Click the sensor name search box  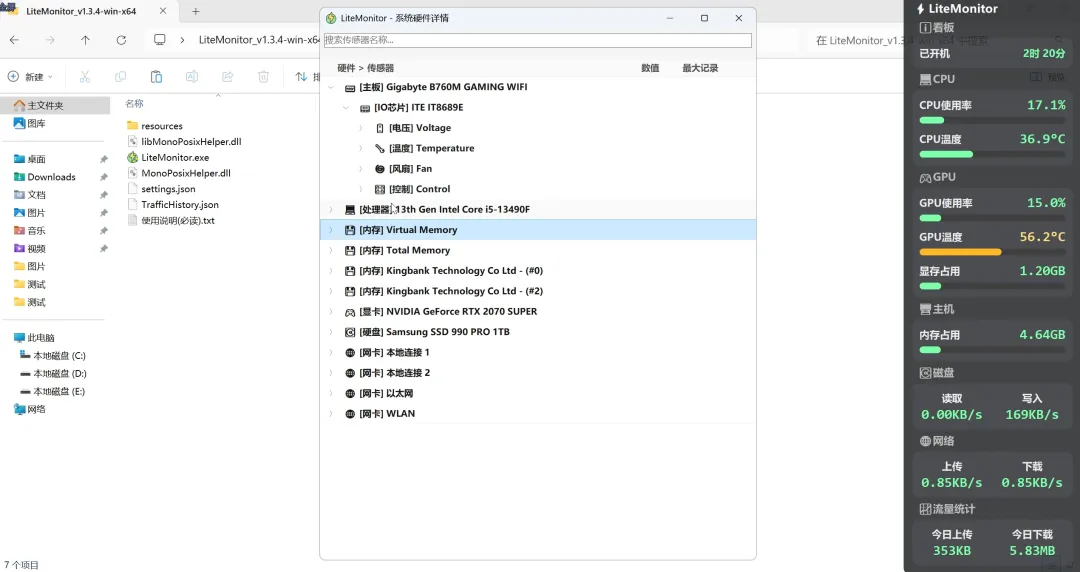tap(537, 40)
